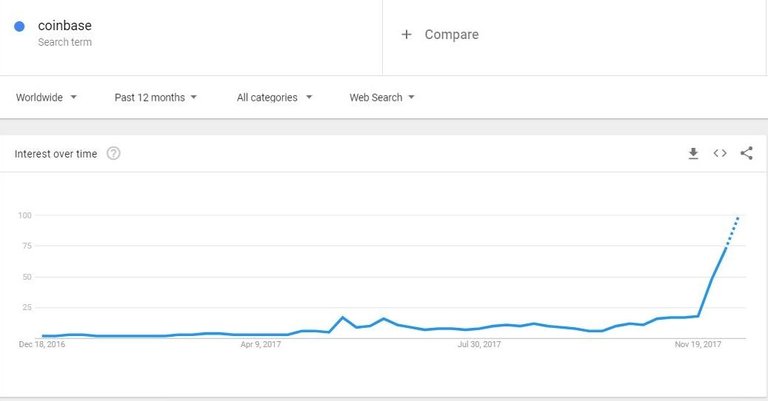This screenshot has height=401, width=768.
Task: Click the Dec 18, 2016 axis label
Action: pyautogui.click(x=42, y=344)
